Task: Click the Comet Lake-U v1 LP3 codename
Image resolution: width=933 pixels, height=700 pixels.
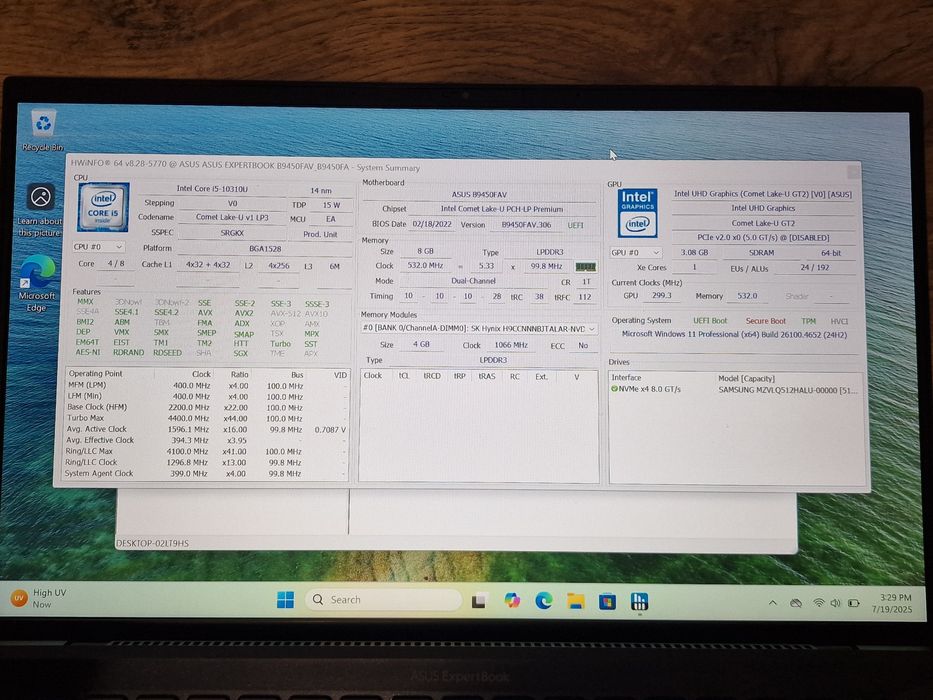Action: [232, 217]
